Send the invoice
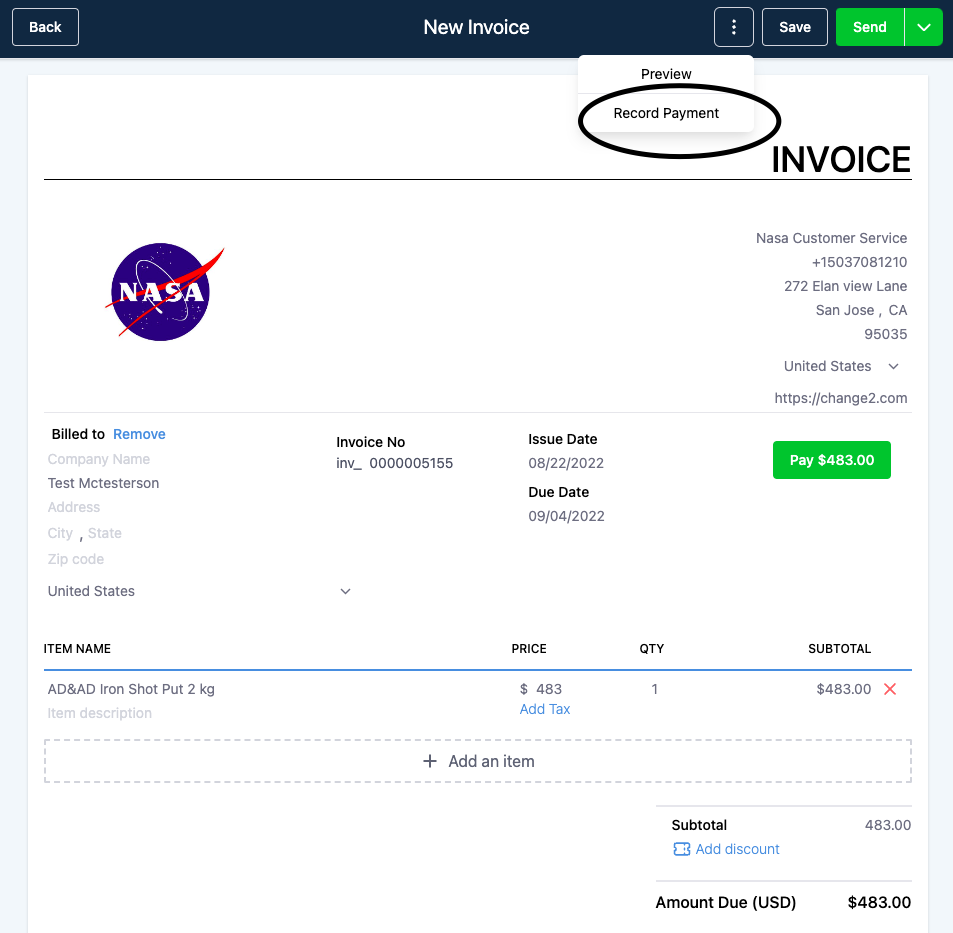The image size is (953, 933). [x=870, y=27]
